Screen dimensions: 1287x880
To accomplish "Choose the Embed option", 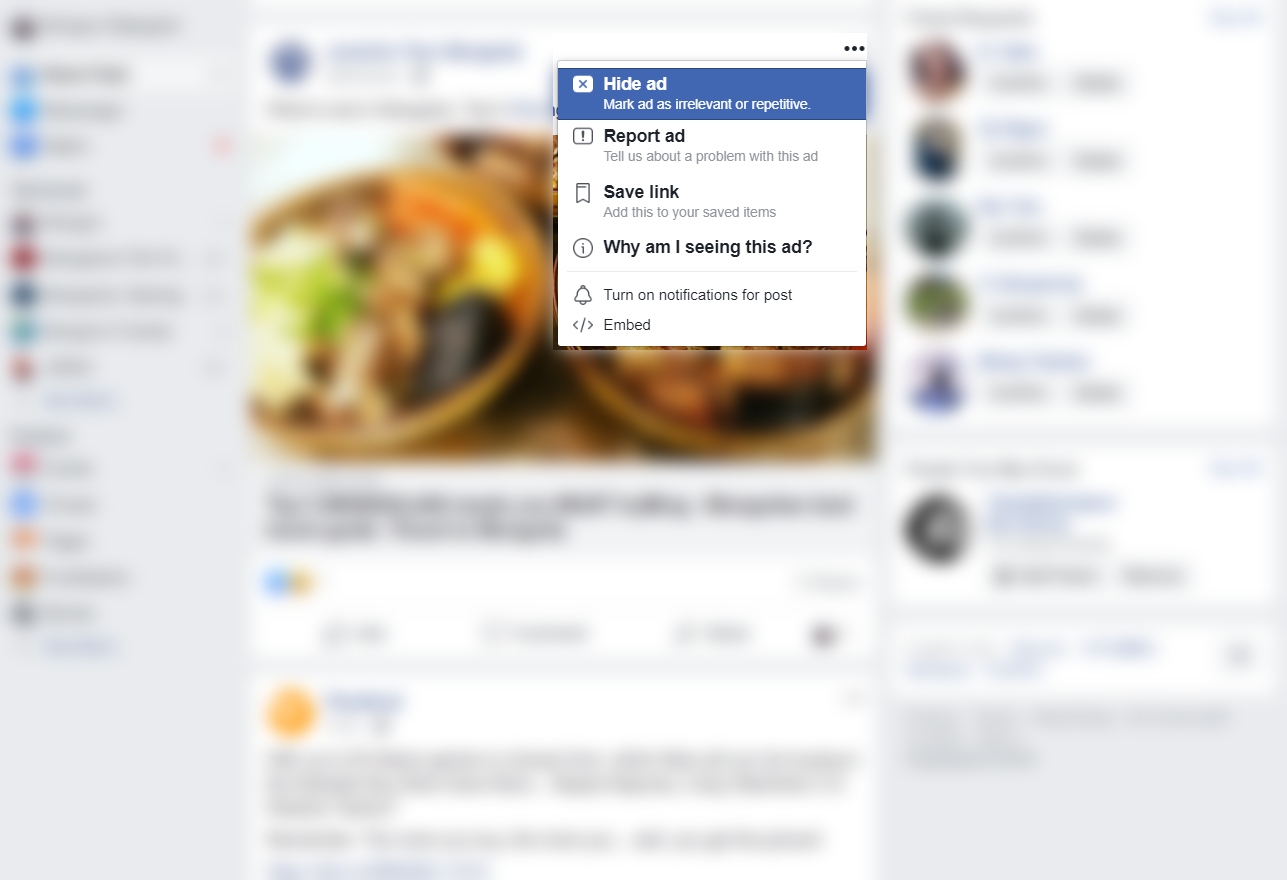I will tap(711, 325).
